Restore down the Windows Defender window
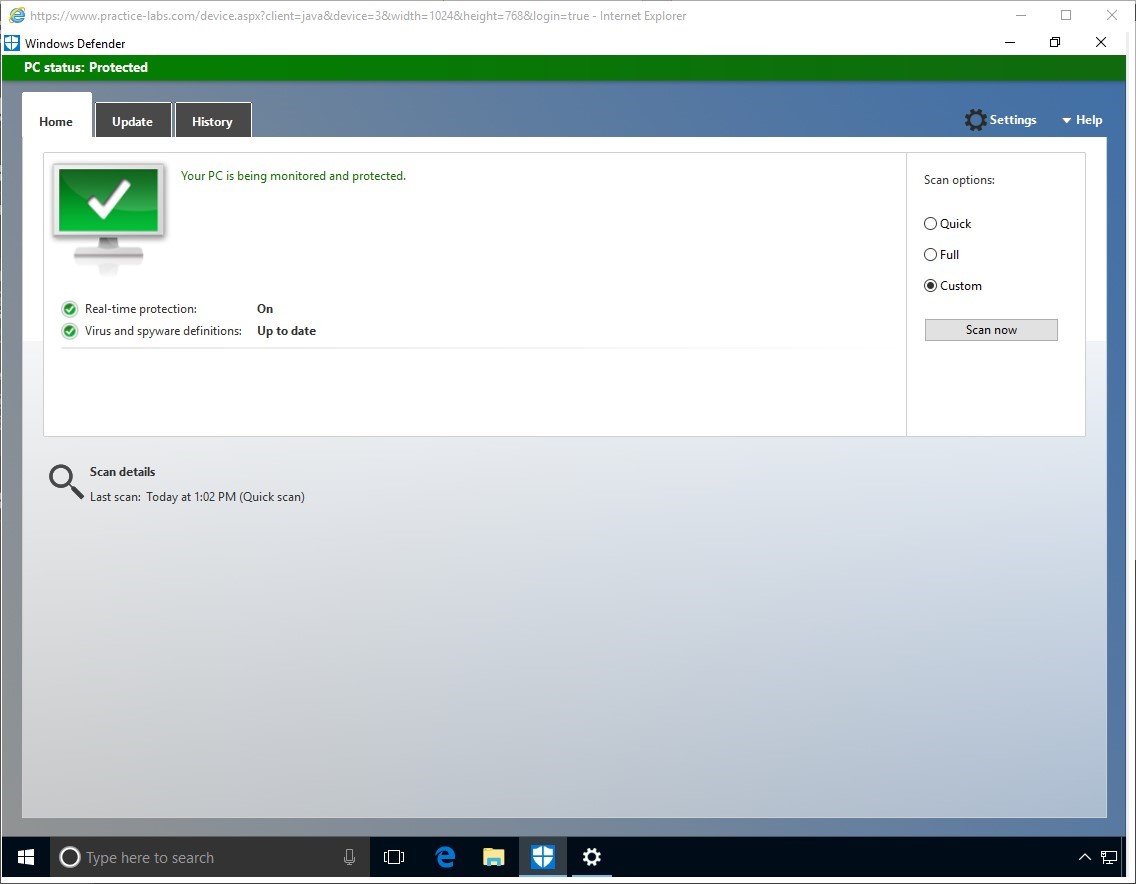1136x884 pixels. [x=1055, y=43]
